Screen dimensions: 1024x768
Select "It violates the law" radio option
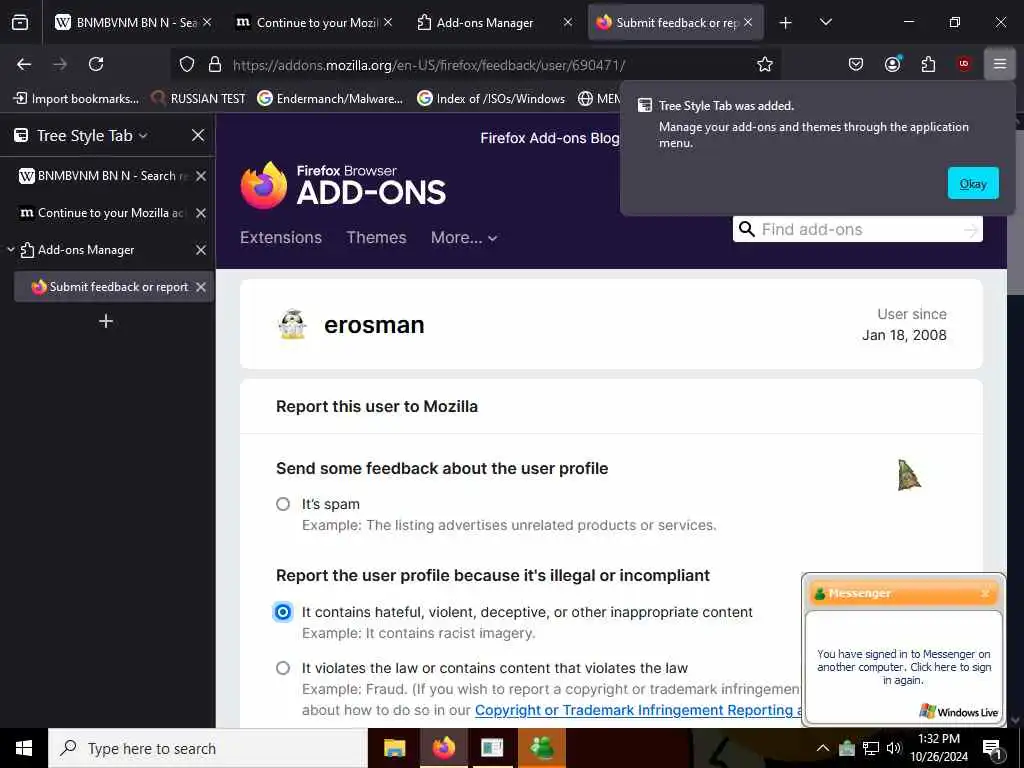pyautogui.click(x=283, y=668)
